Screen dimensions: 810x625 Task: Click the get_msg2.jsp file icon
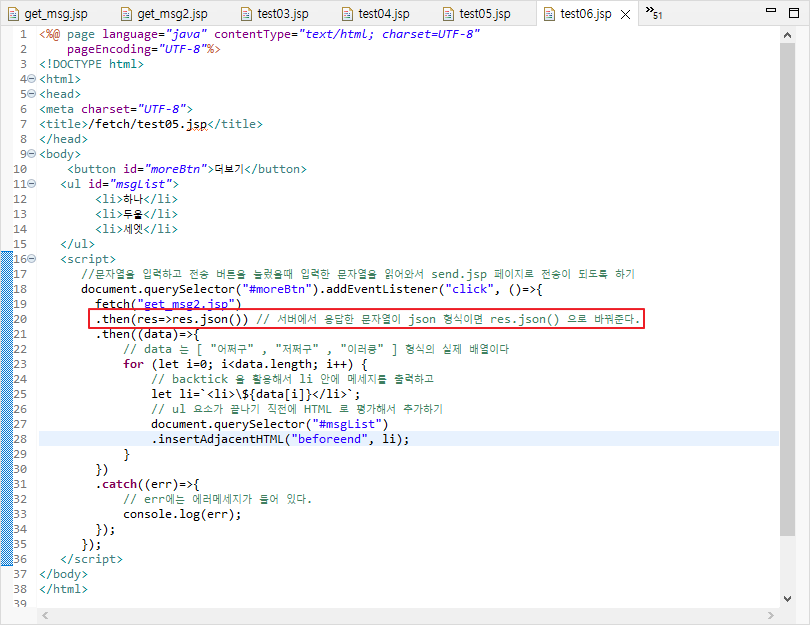click(126, 14)
